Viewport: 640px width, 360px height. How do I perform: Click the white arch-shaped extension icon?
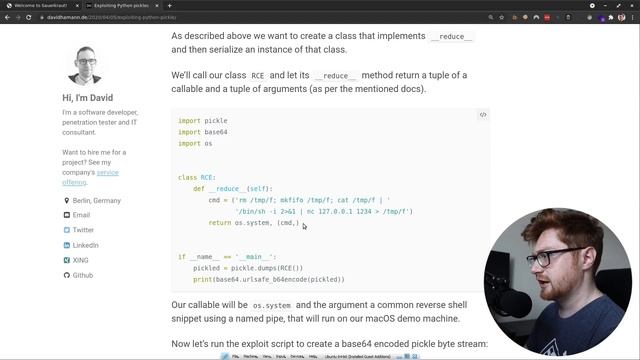[x=536, y=18]
